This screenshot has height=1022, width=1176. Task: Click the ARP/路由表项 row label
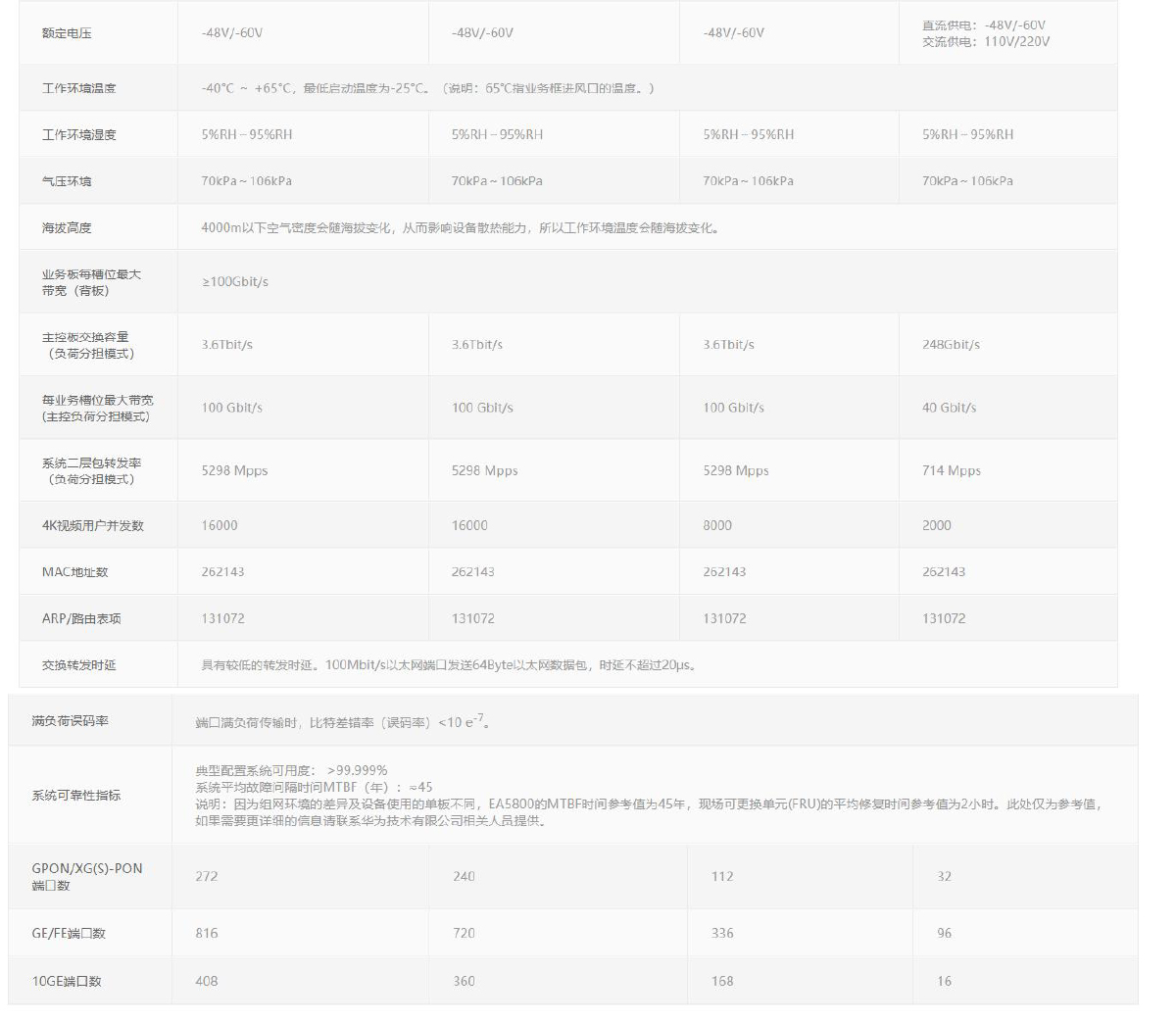[81, 618]
